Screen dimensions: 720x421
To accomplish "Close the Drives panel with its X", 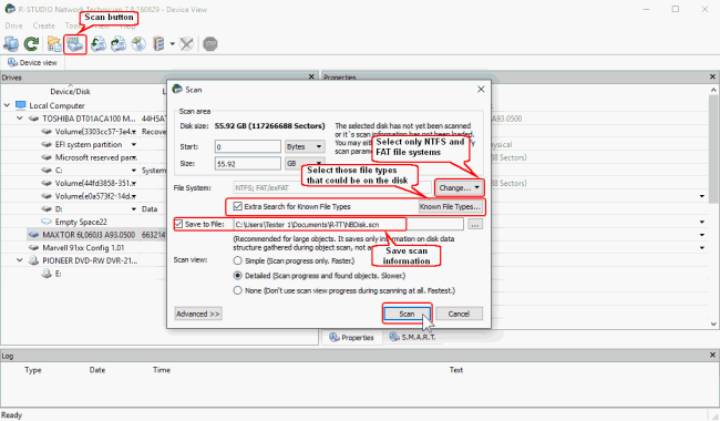I will pos(311,77).
